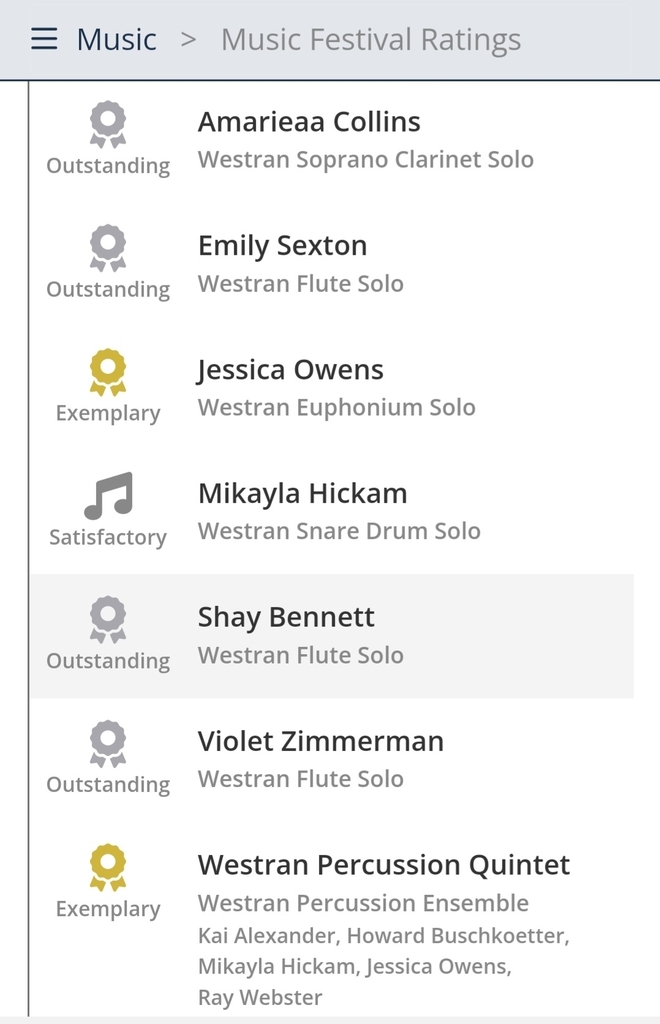The height and width of the screenshot is (1024, 660).
Task: Click Emily Sexton's Outstanding ribbon badge
Action: pos(108,248)
